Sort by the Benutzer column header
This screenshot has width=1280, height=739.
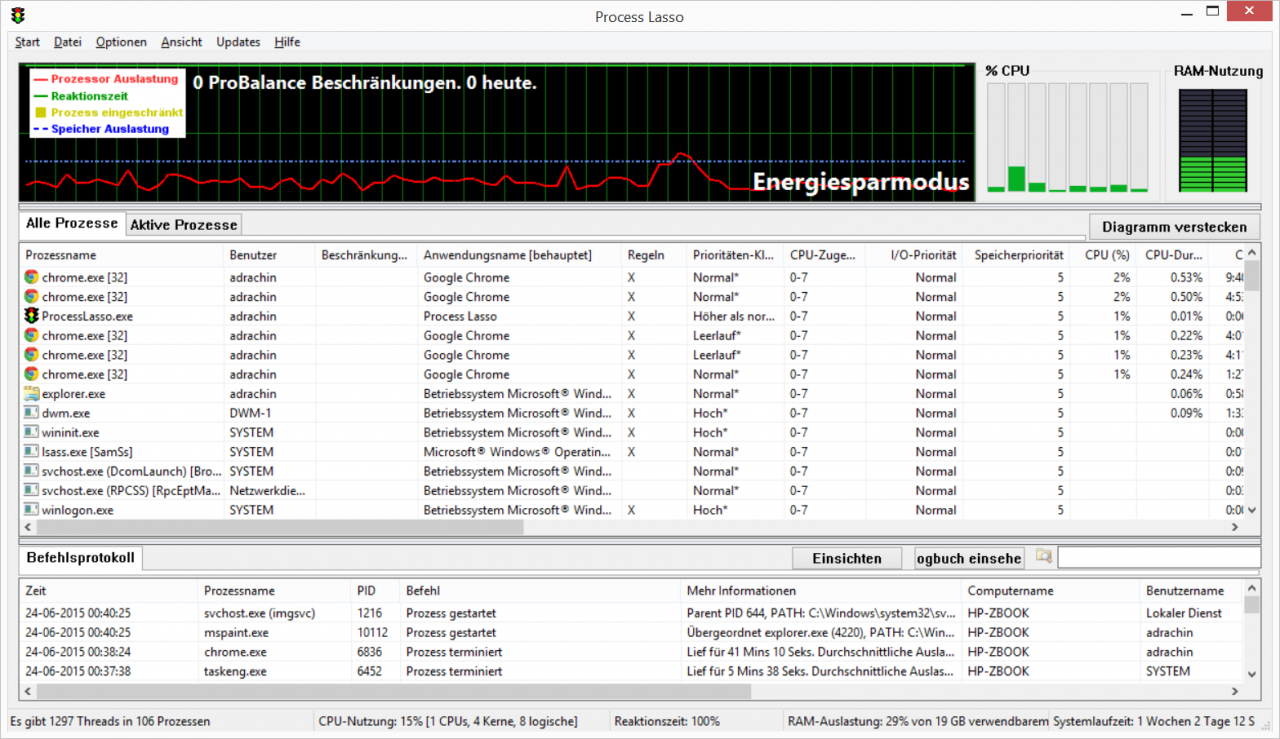269,255
